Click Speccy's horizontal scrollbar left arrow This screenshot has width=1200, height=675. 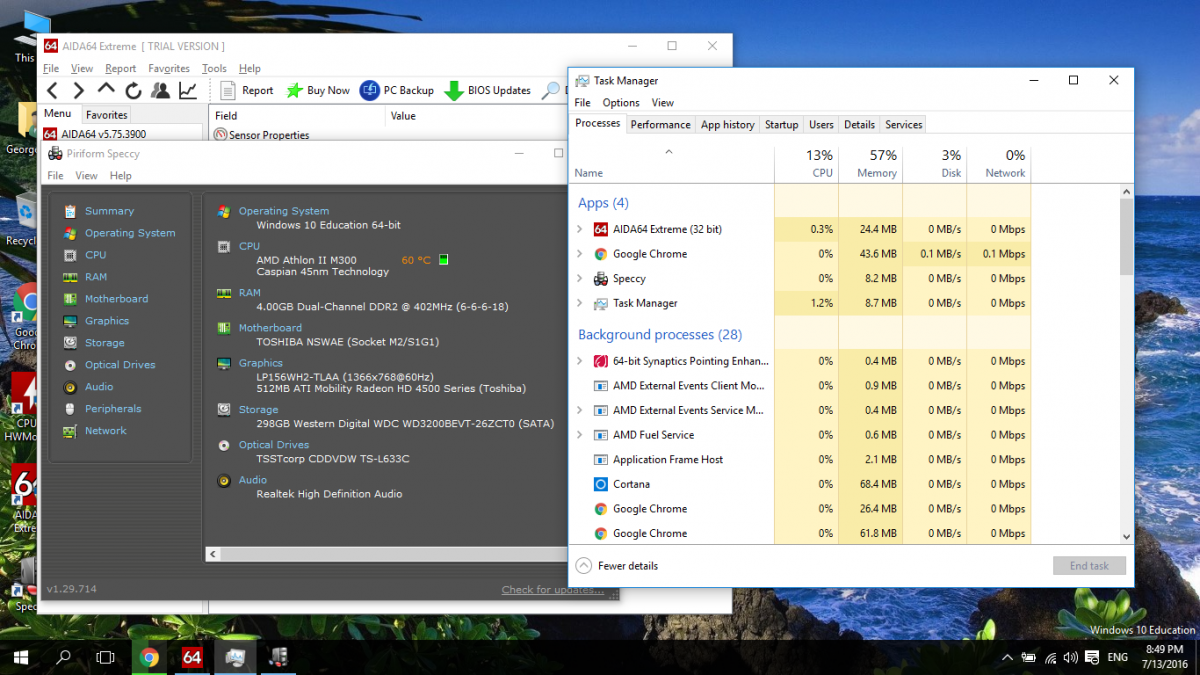[x=213, y=554]
